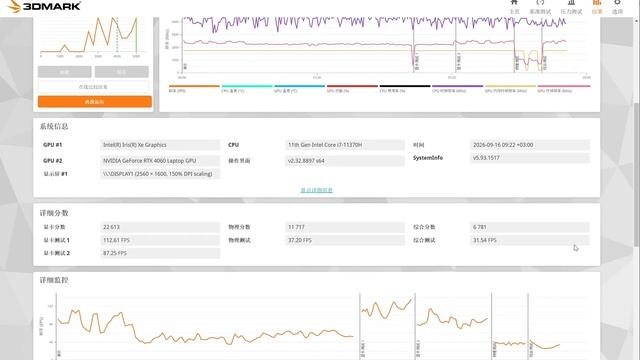The height and width of the screenshot is (360, 640).
Task: Click the graphics score 22 613 value
Action: point(160,227)
